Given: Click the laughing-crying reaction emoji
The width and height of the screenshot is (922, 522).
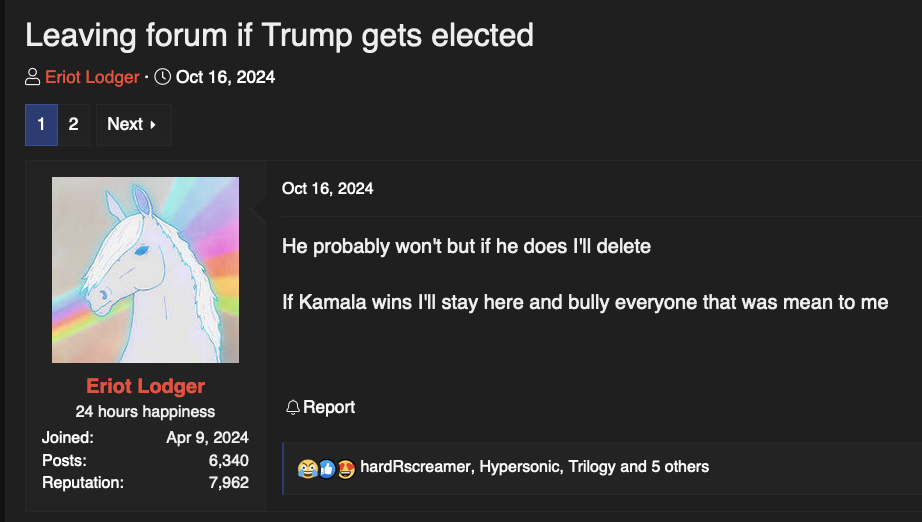Looking at the screenshot, I should 307,467.
